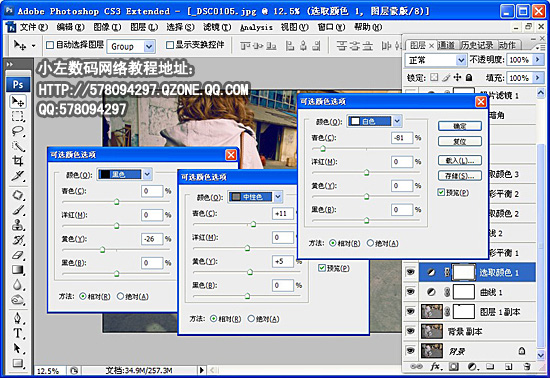
Task: Select the Dodge tool
Action: tap(18, 300)
